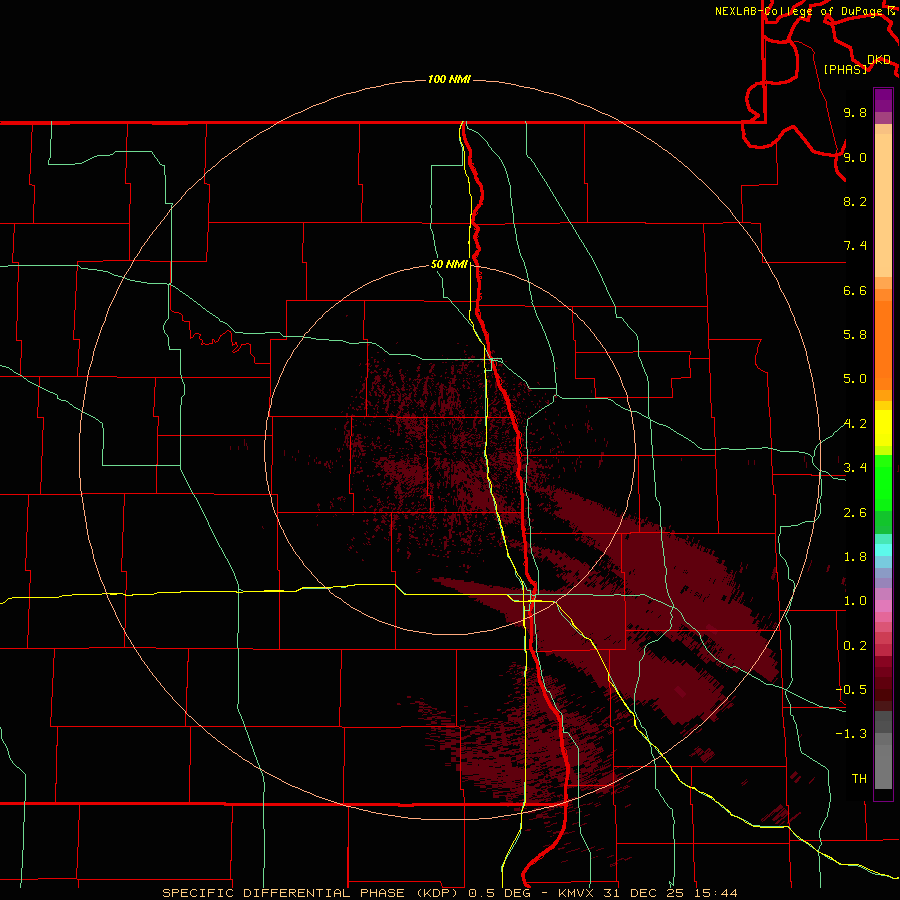Click the orange segment of the color bar
This screenshot has width=900, height=900.
click(x=883, y=345)
